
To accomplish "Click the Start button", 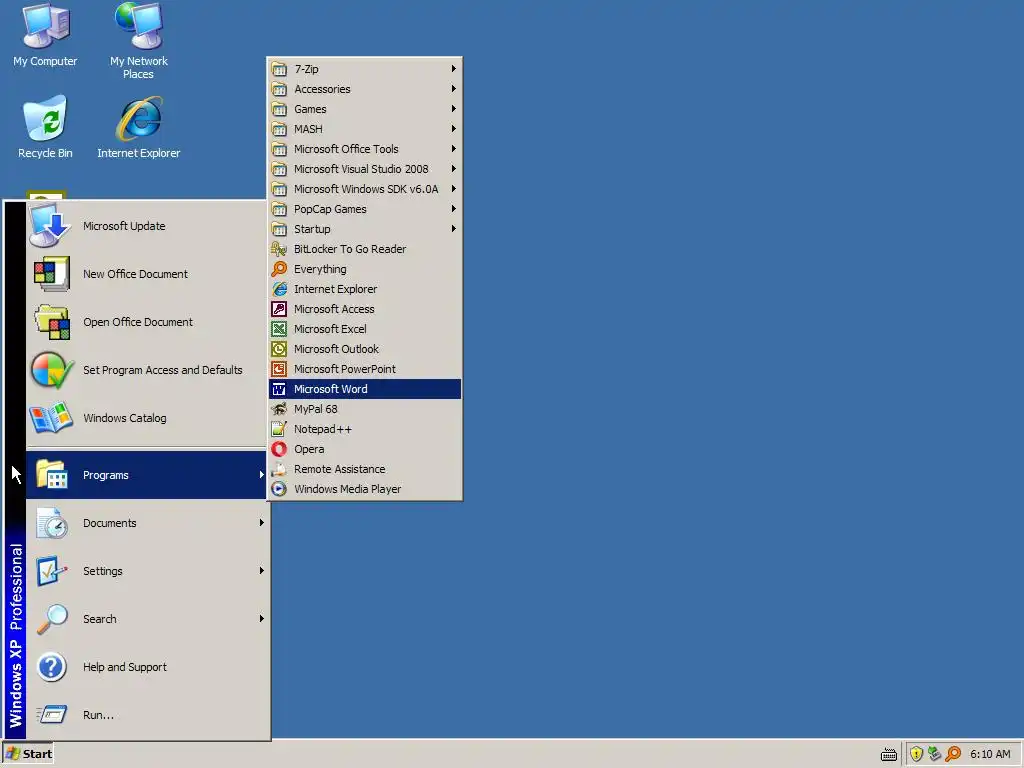I will (x=28, y=754).
